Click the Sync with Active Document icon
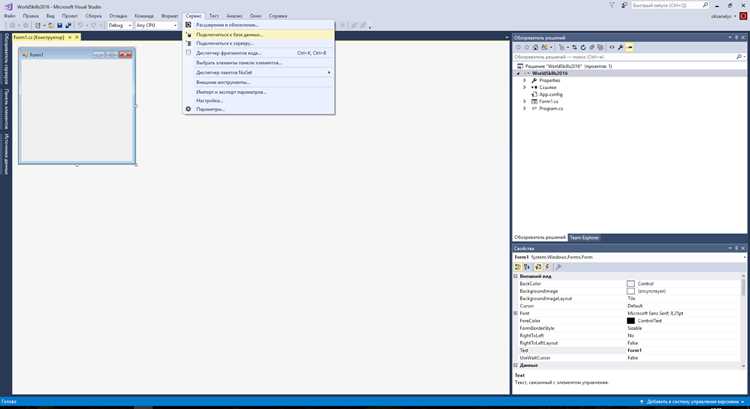 tap(574, 47)
